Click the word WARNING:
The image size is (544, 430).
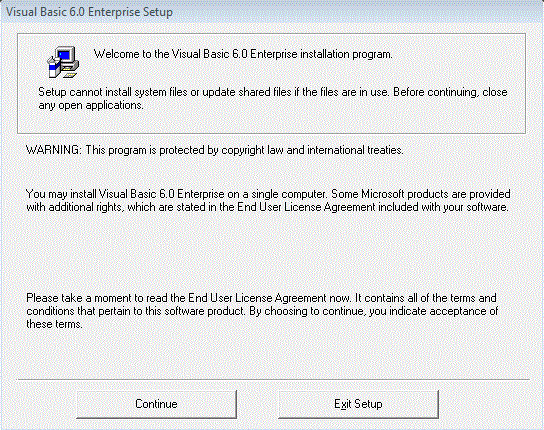tap(54, 150)
